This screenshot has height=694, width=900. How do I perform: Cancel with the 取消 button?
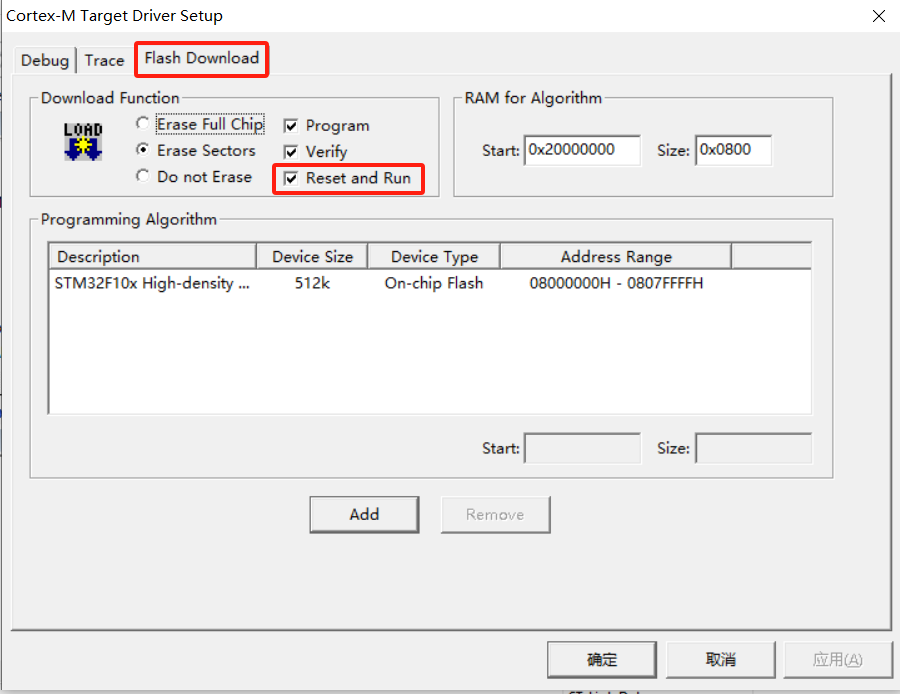pos(720,660)
